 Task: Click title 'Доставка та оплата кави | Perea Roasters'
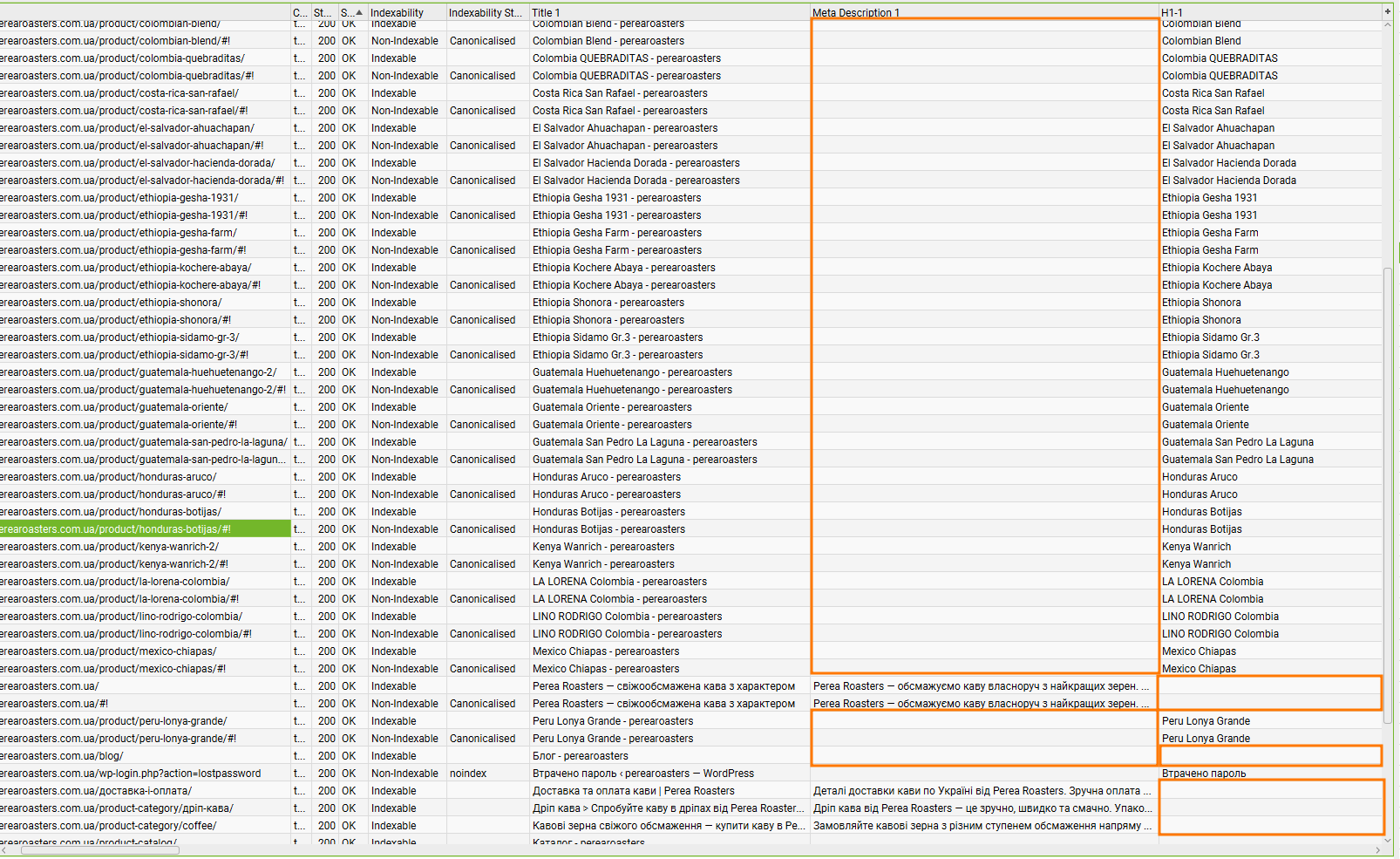tap(633, 791)
